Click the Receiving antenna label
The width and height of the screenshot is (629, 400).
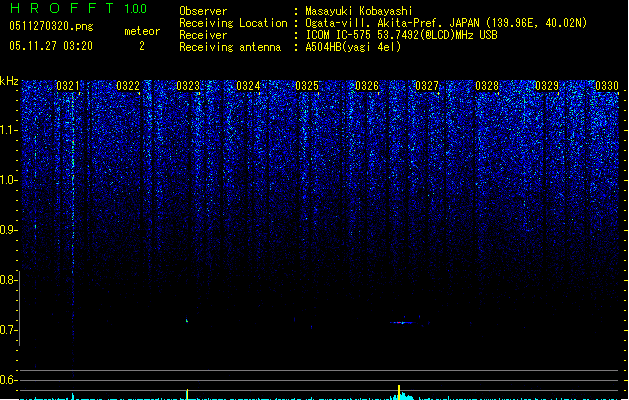(230, 47)
